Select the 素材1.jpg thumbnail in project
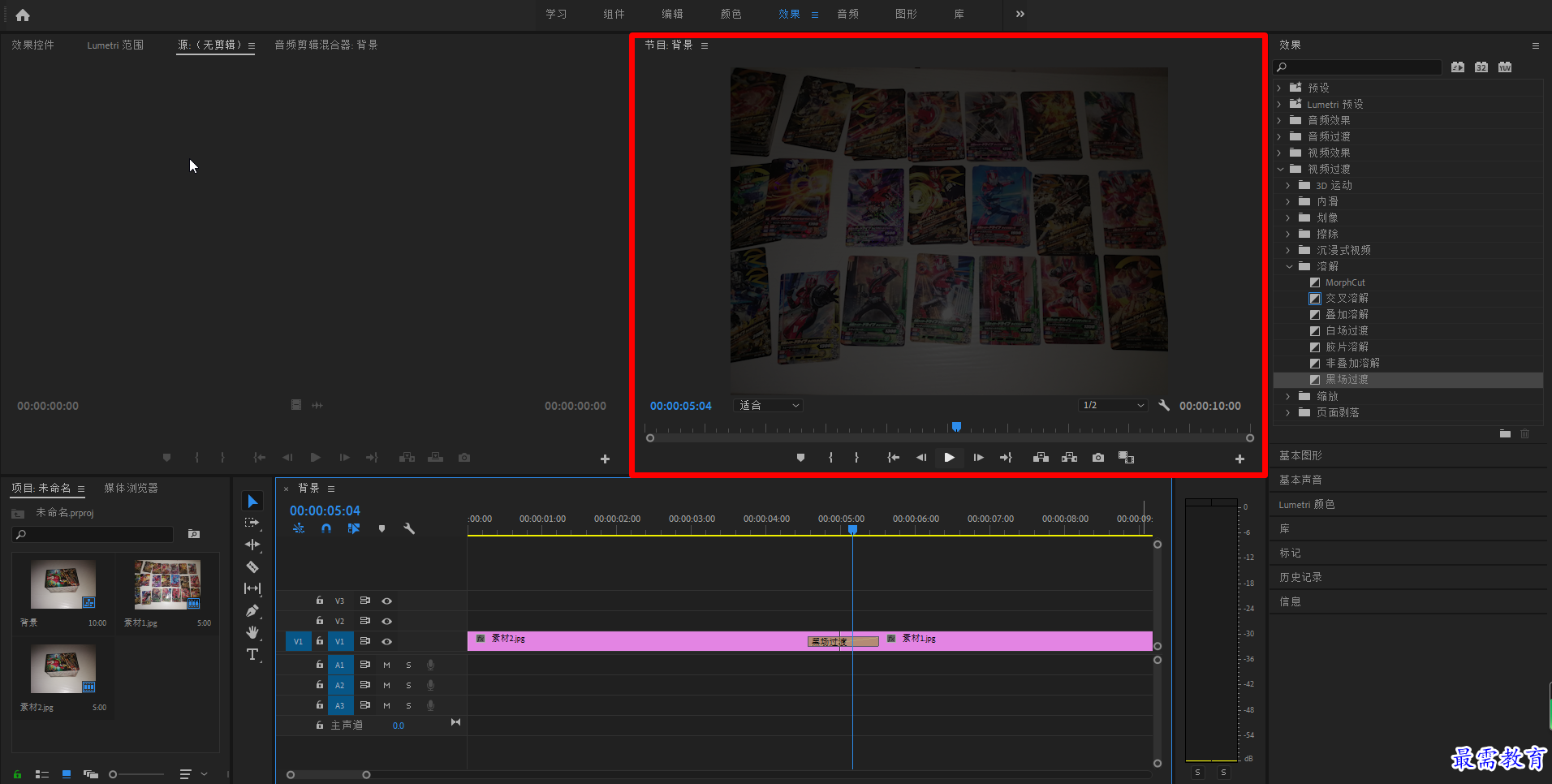Viewport: 1552px width, 784px height. pyautogui.click(x=167, y=584)
